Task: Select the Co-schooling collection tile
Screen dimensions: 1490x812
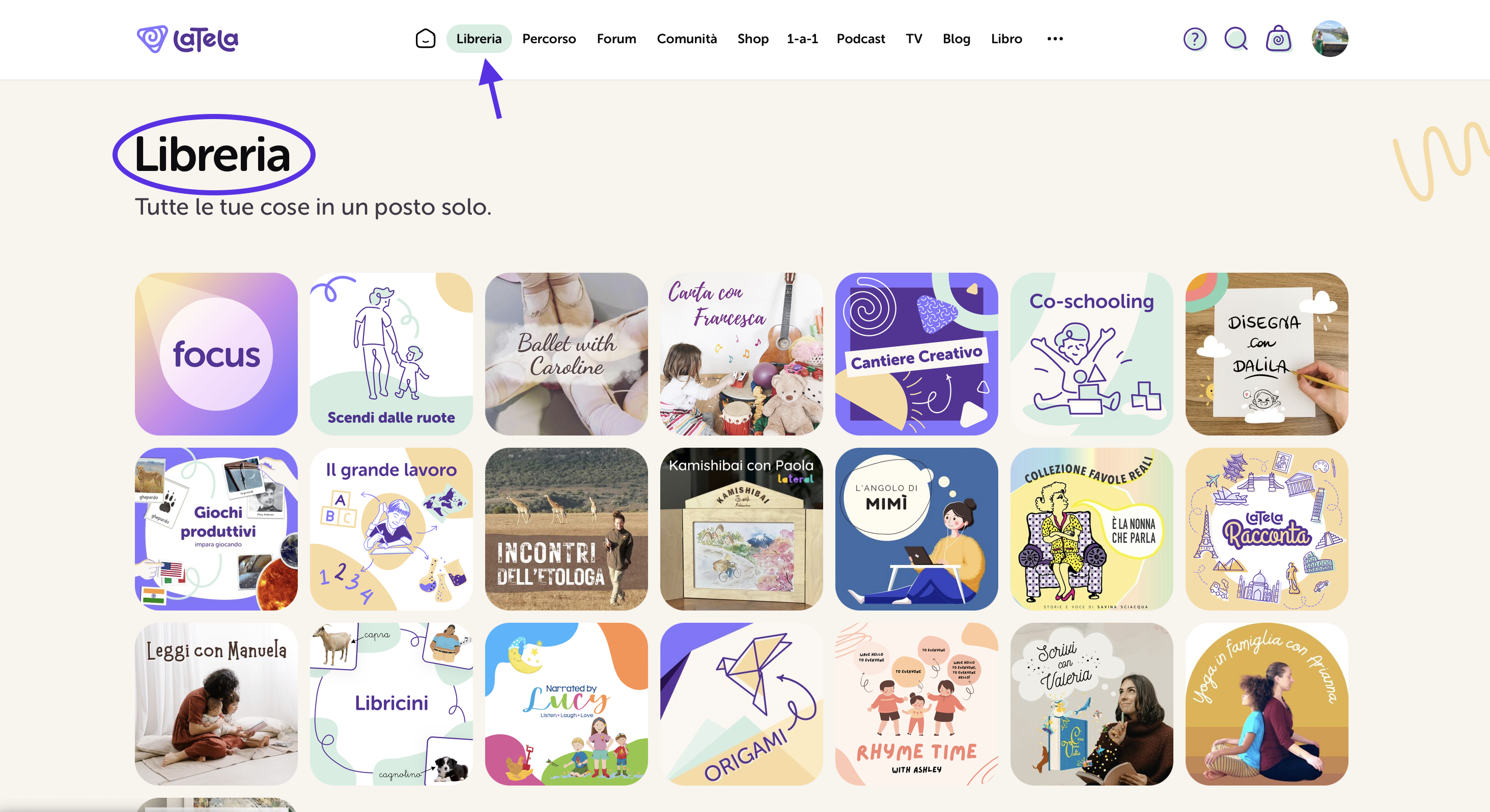Action: point(1091,354)
